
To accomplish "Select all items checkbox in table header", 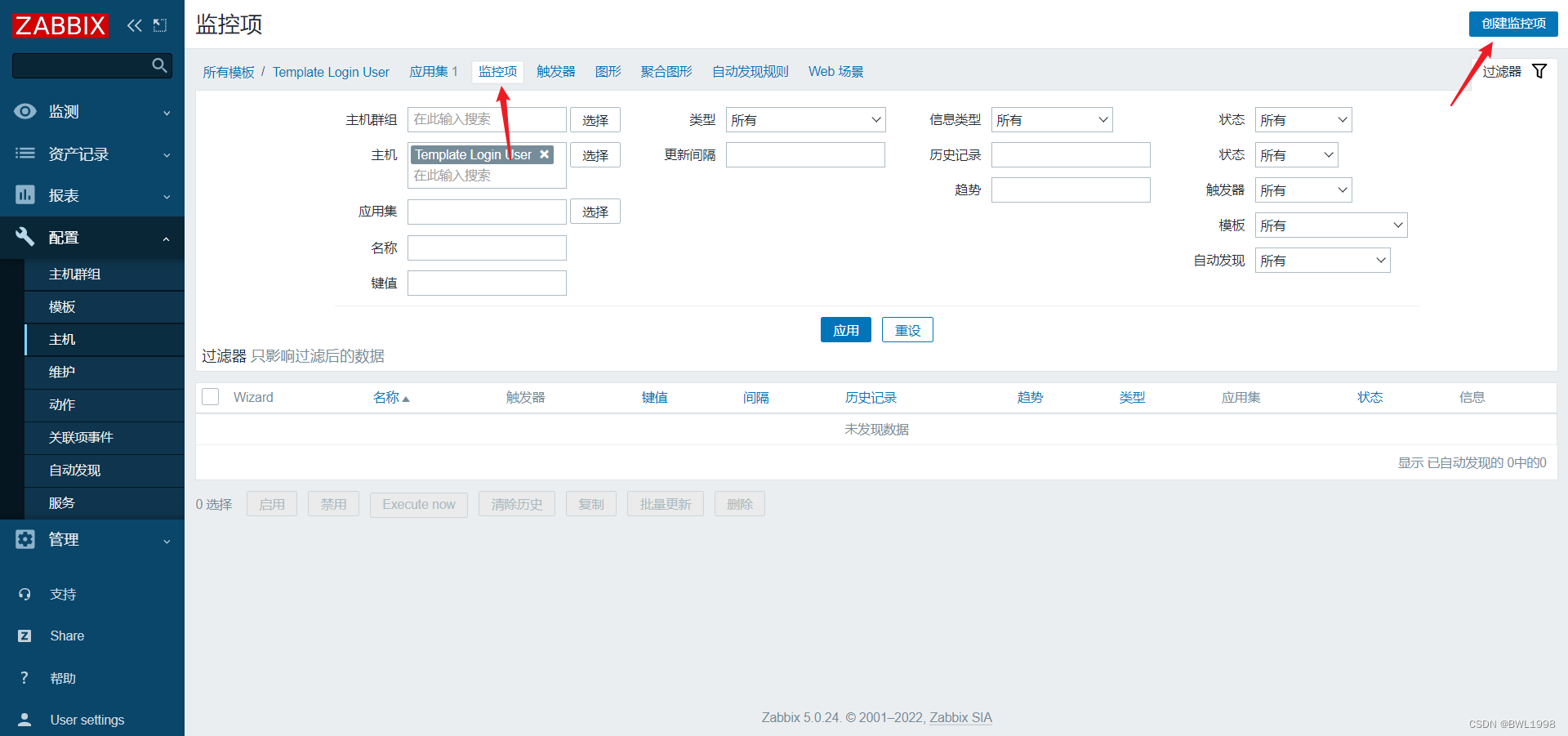I will point(211,397).
